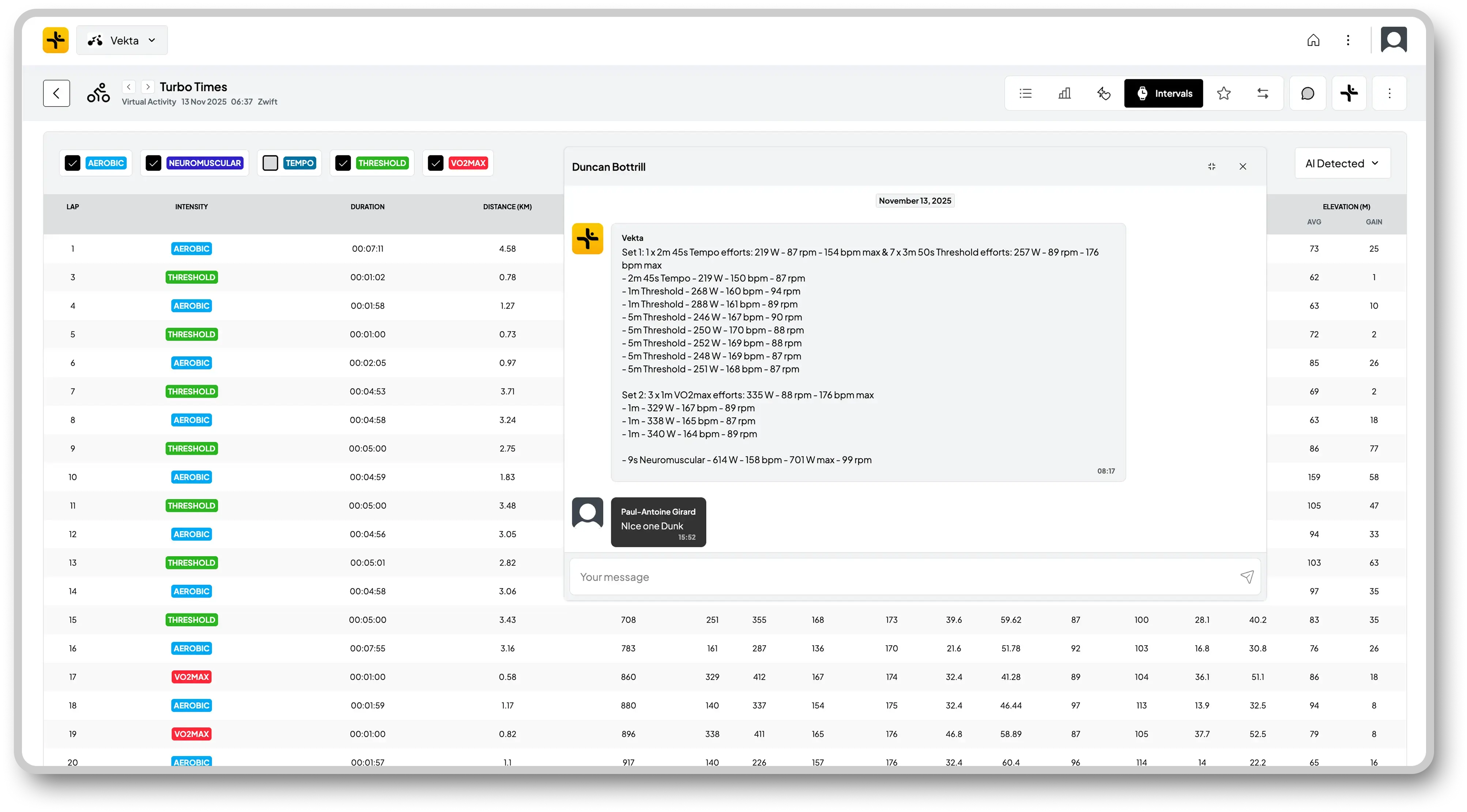Expand the Vekta workspace dropdown
Screen dimensions: 1467x812
click(x=122, y=41)
